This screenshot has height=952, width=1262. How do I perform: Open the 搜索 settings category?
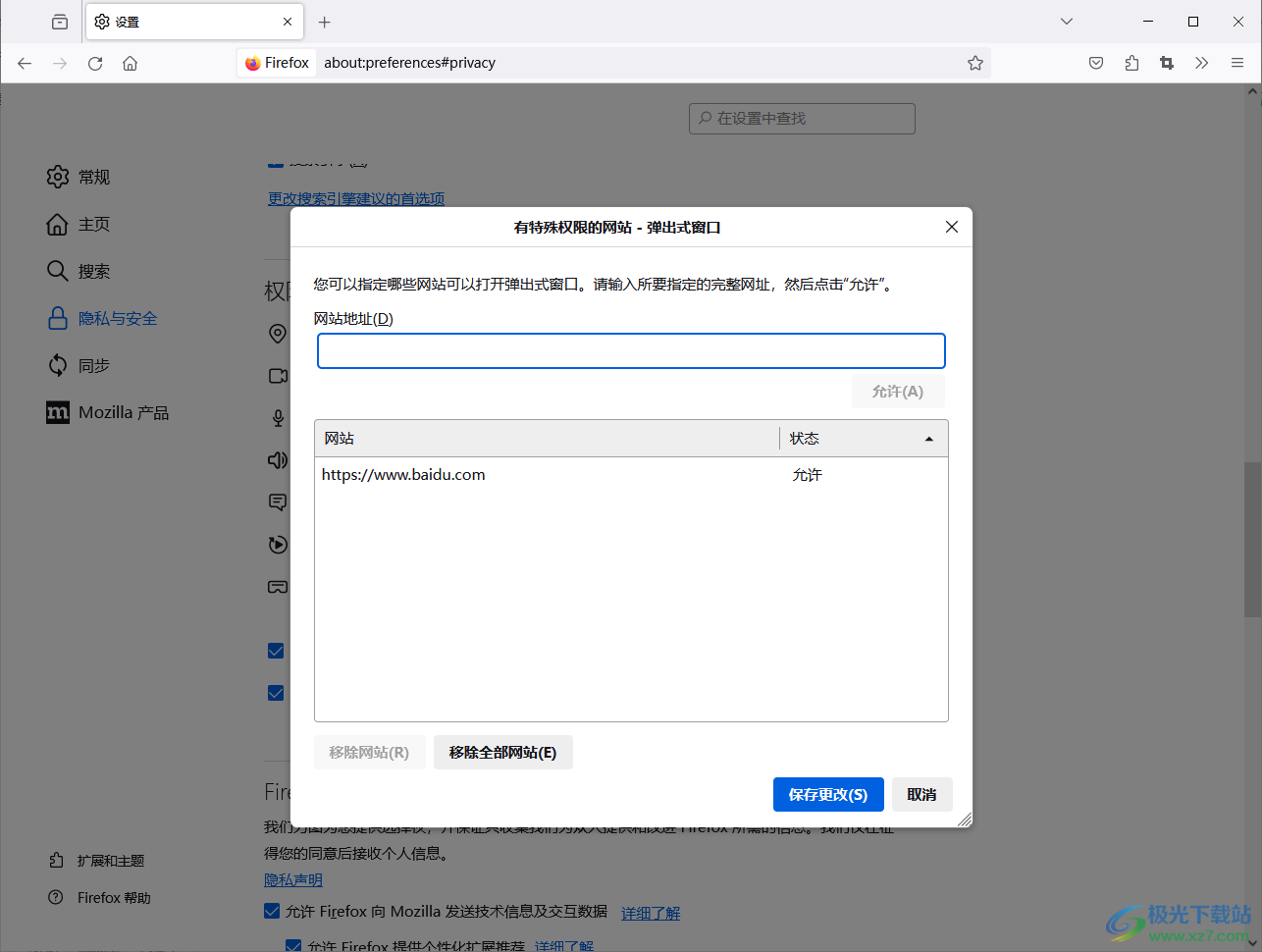pos(79,271)
